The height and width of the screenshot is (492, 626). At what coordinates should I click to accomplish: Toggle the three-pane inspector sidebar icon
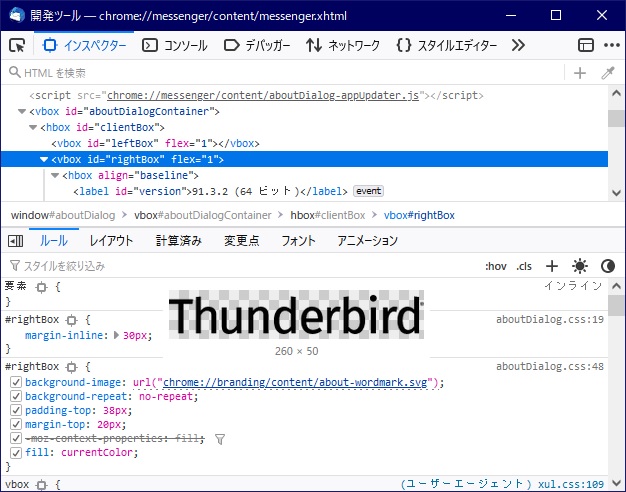[x=15, y=241]
